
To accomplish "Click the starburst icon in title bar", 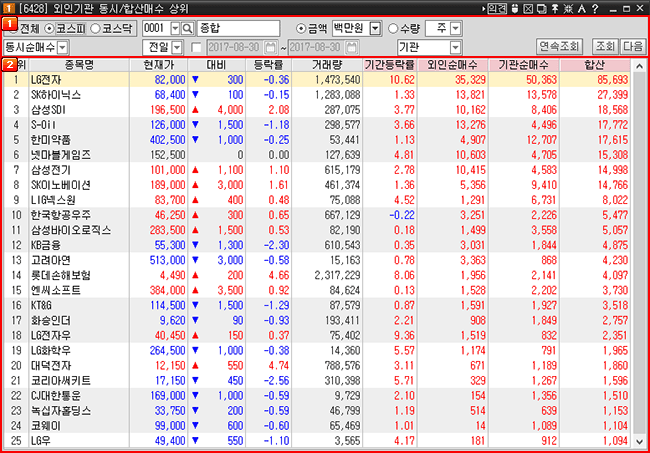I will (x=568, y=8).
